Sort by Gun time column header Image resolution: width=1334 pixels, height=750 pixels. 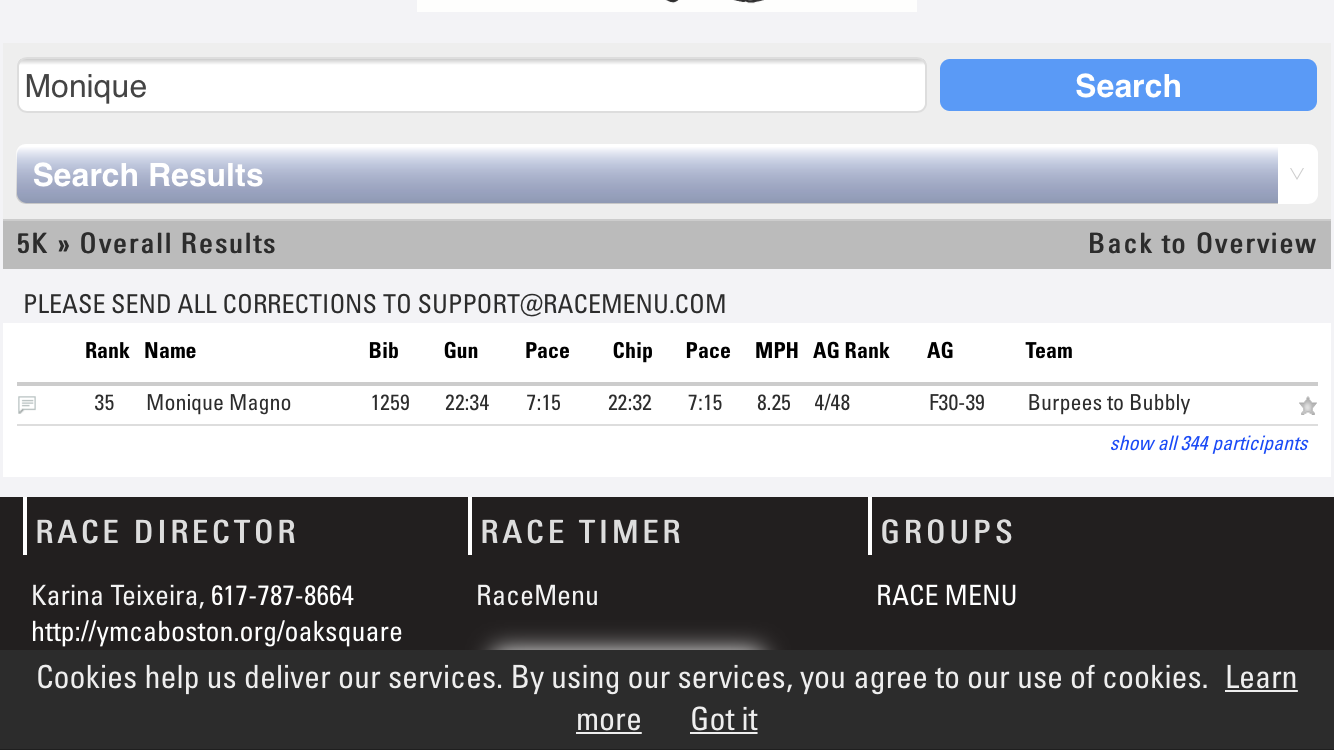461,351
